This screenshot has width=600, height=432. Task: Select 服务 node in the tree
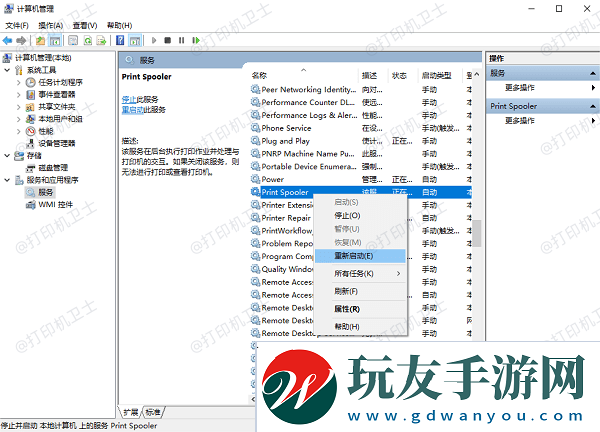click(x=46, y=192)
